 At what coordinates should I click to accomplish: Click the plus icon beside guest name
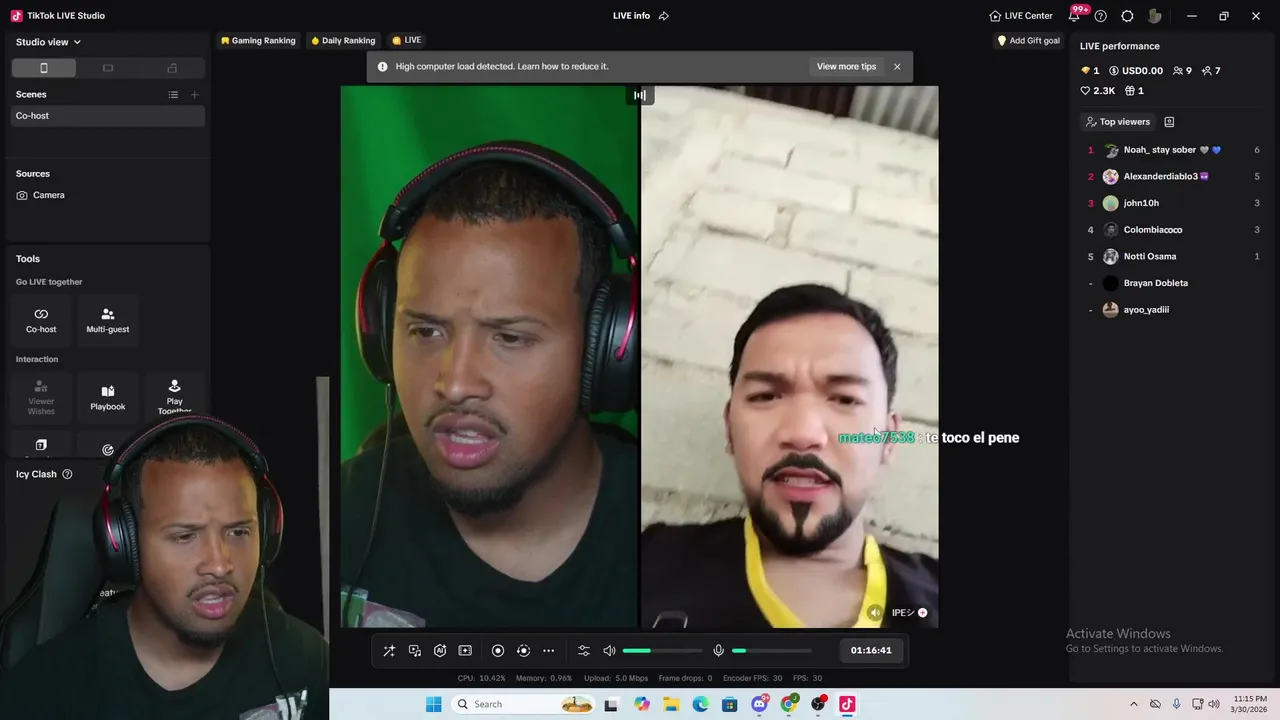pyautogui.click(x=922, y=613)
